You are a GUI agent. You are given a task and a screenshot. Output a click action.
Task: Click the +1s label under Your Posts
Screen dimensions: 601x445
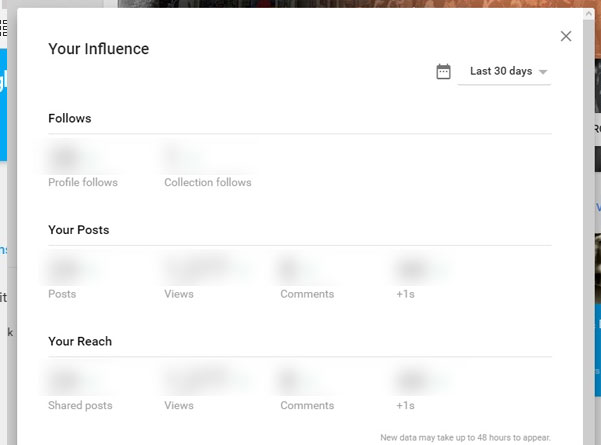405,294
